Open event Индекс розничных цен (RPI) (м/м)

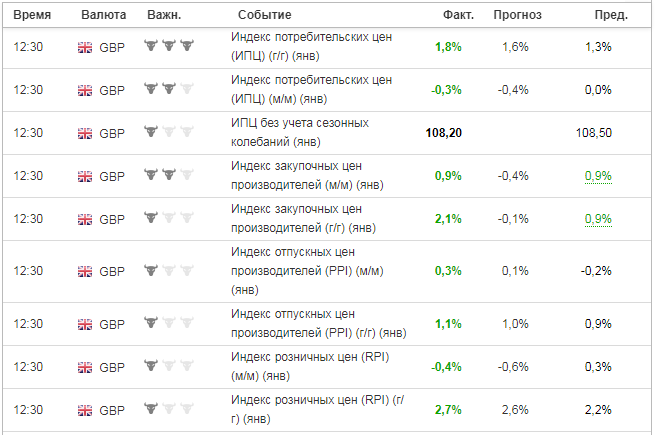point(310,366)
